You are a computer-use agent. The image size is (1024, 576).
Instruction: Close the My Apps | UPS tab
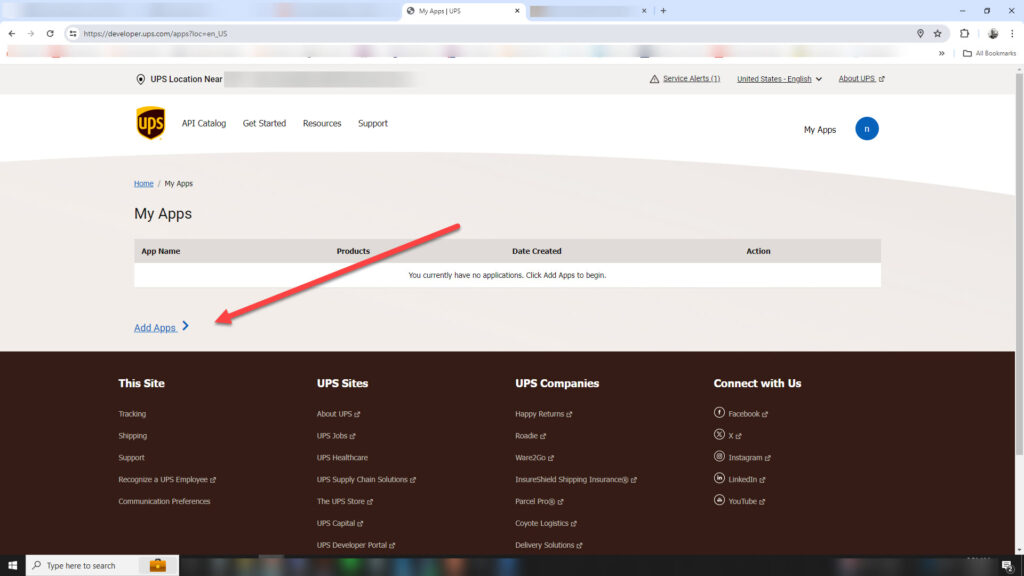pyautogui.click(x=517, y=11)
